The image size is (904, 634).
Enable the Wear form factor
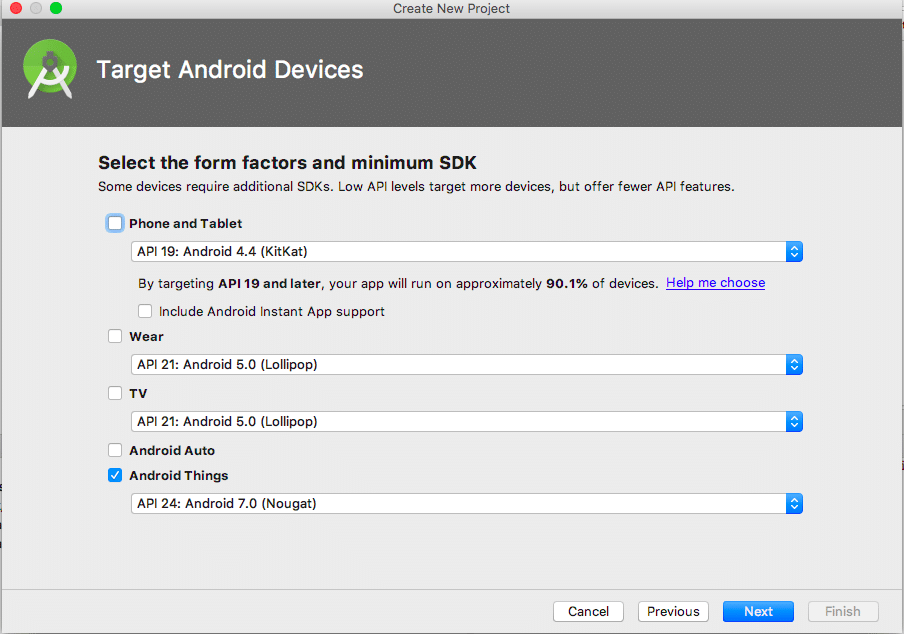tap(115, 337)
